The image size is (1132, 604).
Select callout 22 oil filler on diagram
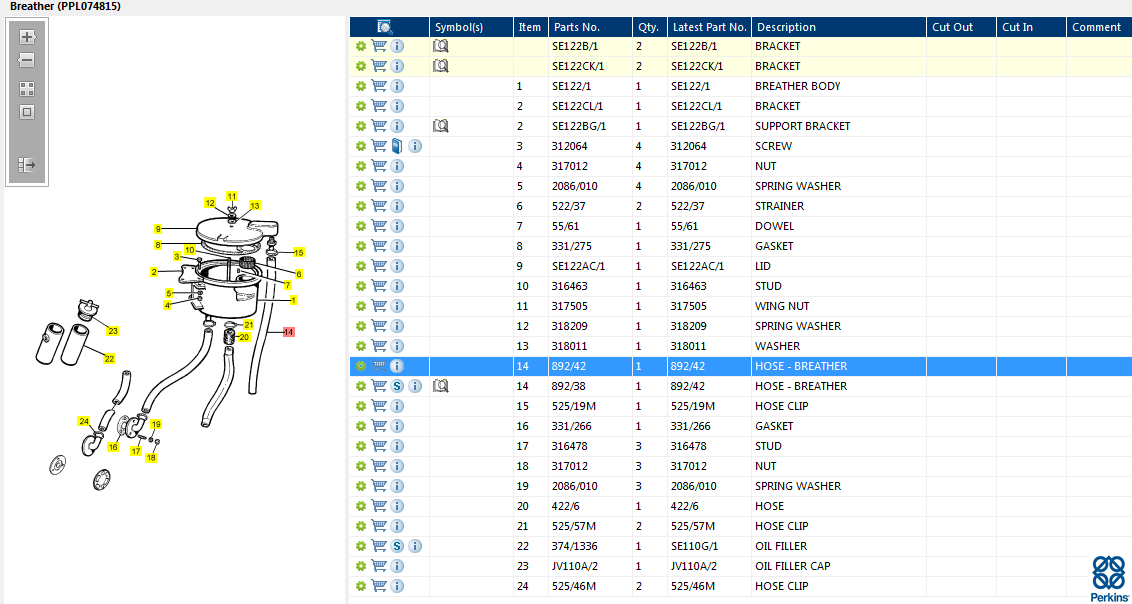(109, 359)
